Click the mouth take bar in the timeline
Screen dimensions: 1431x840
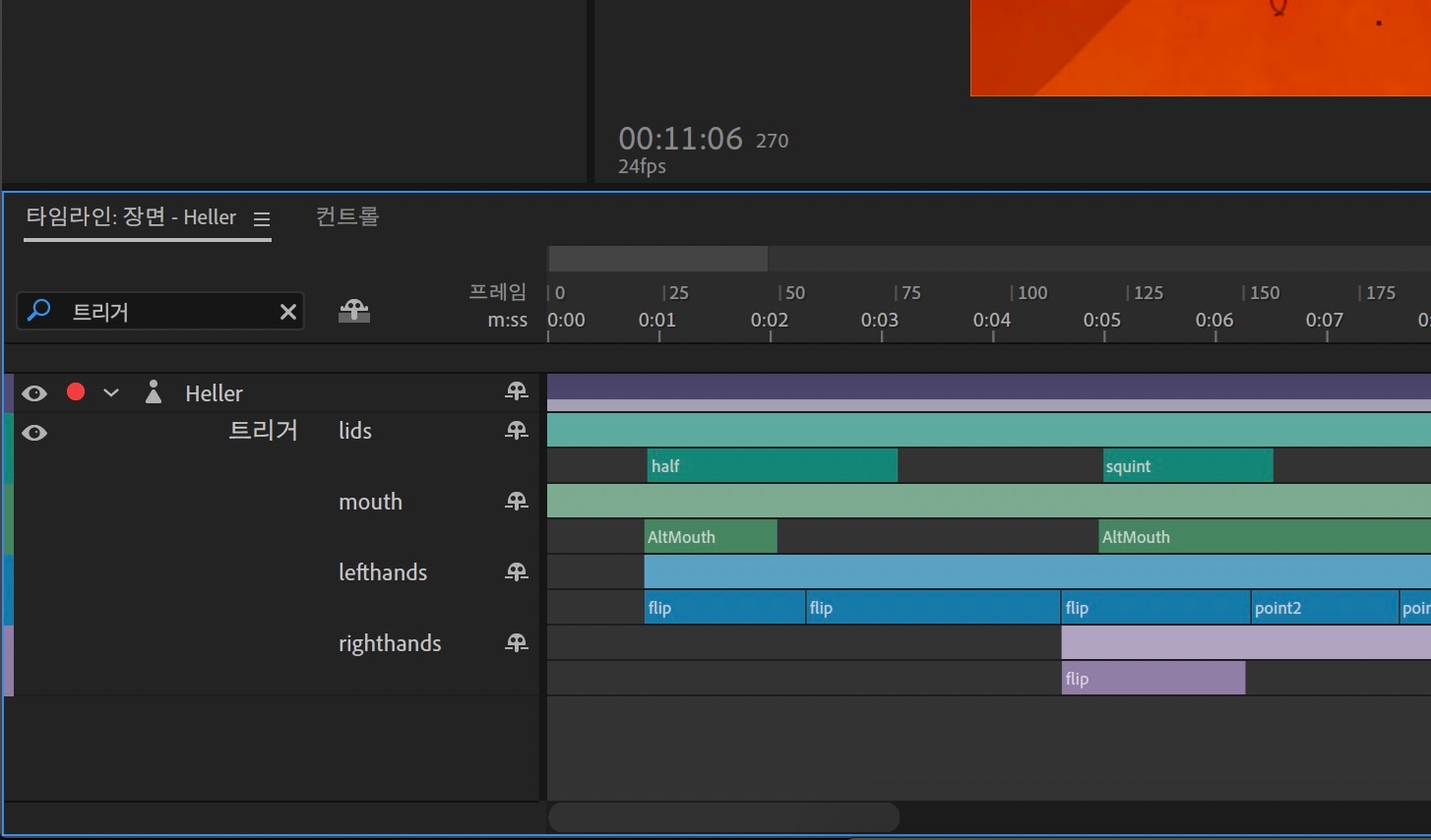click(x=989, y=501)
